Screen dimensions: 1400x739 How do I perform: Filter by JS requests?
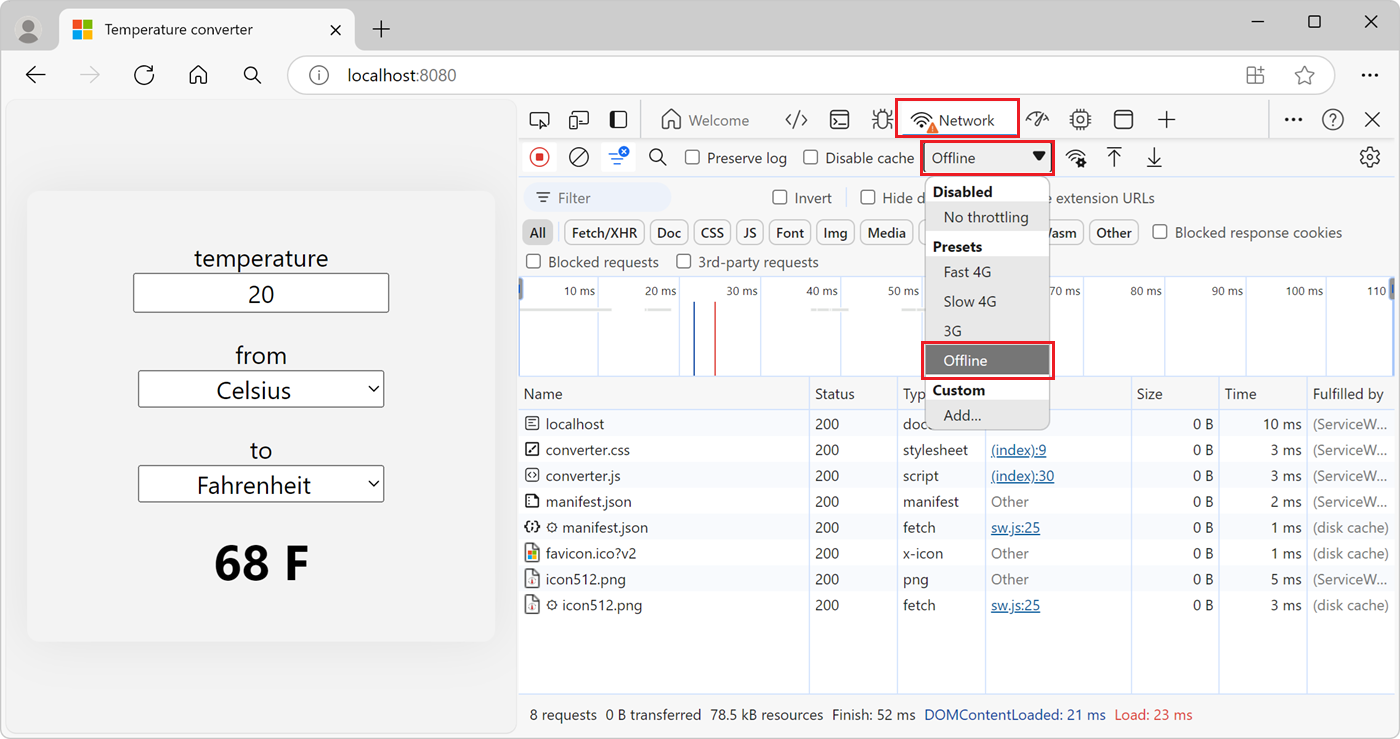[x=750, y=232]
